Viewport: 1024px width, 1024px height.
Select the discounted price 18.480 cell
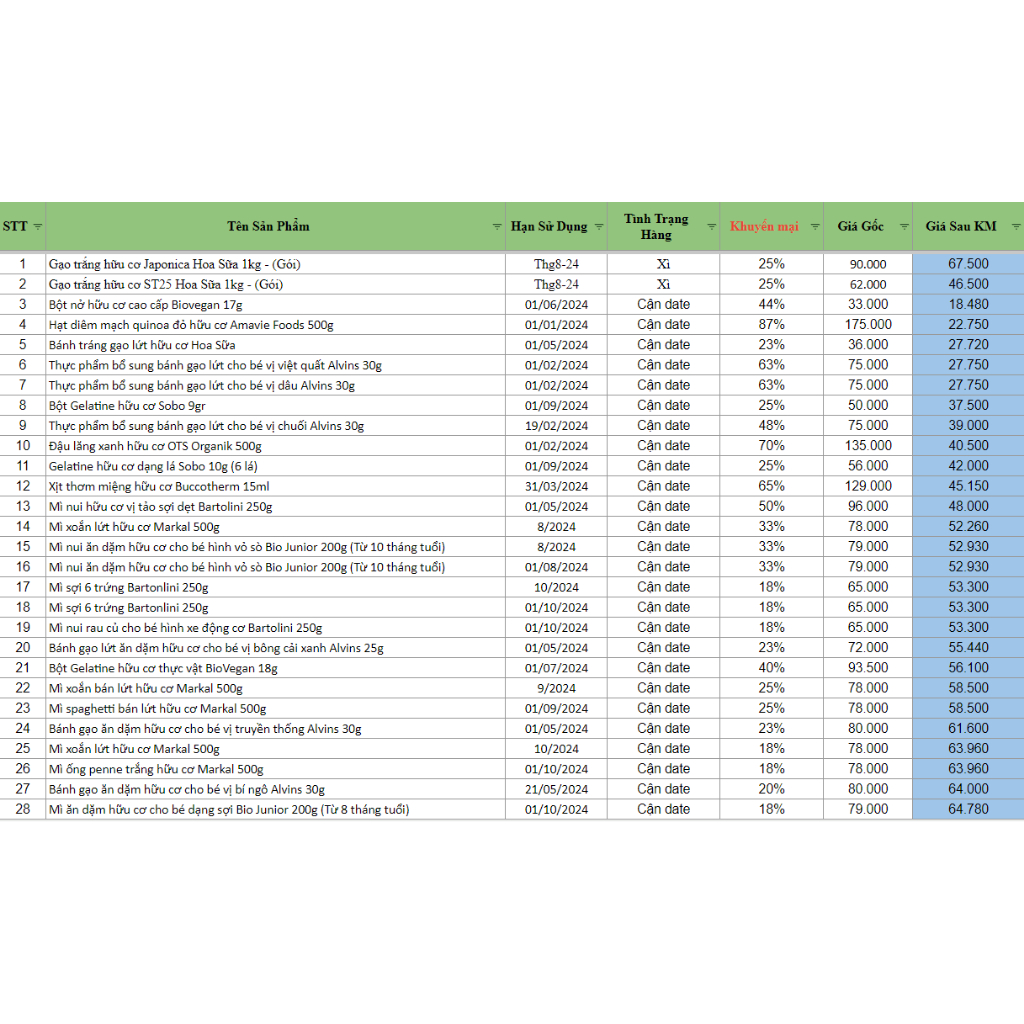pos(968,304)
